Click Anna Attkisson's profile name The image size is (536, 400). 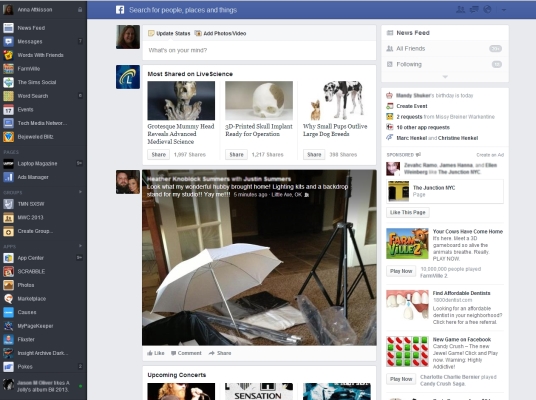[35, 10]
